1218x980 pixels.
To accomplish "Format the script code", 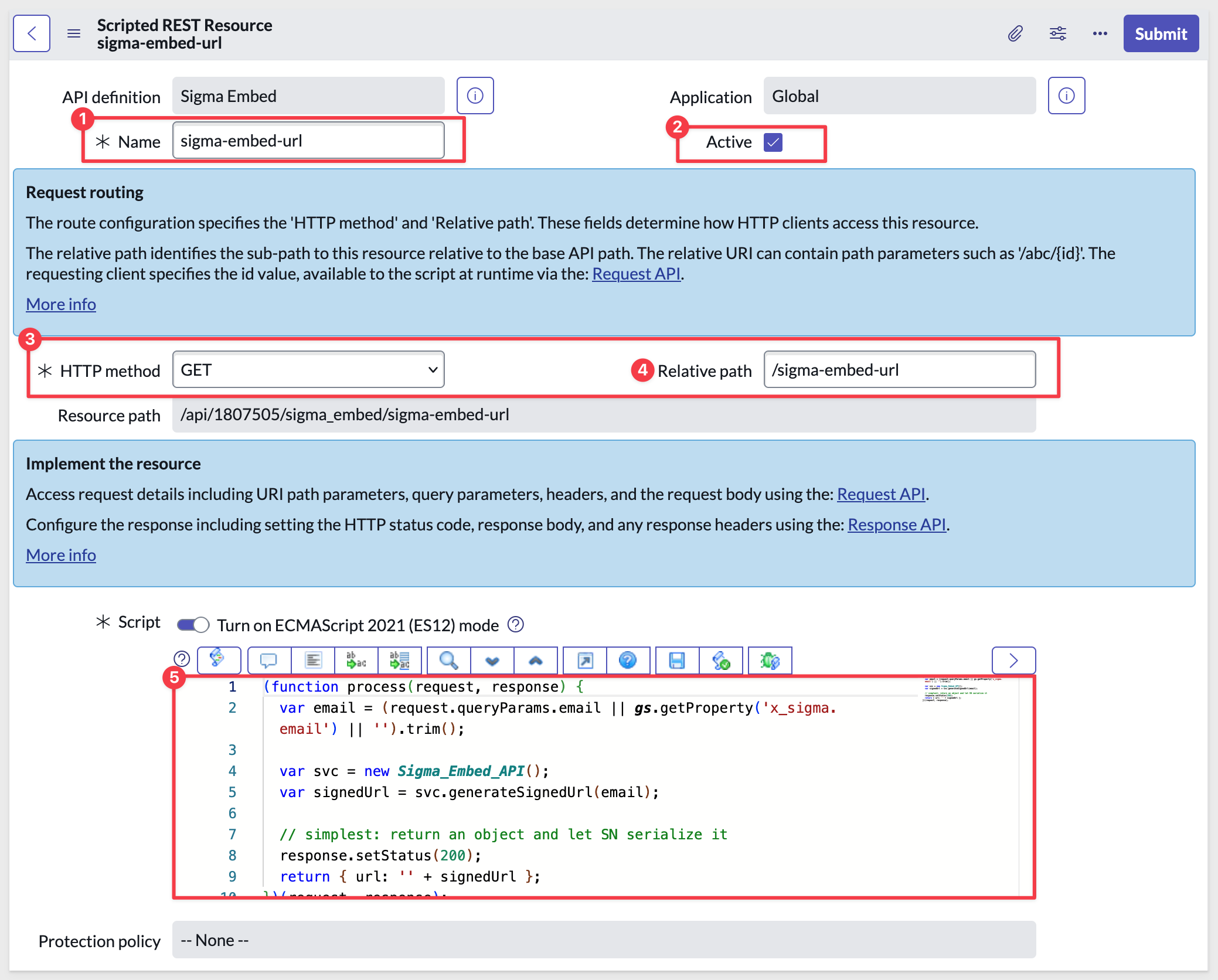I will (x=313, y=660).
